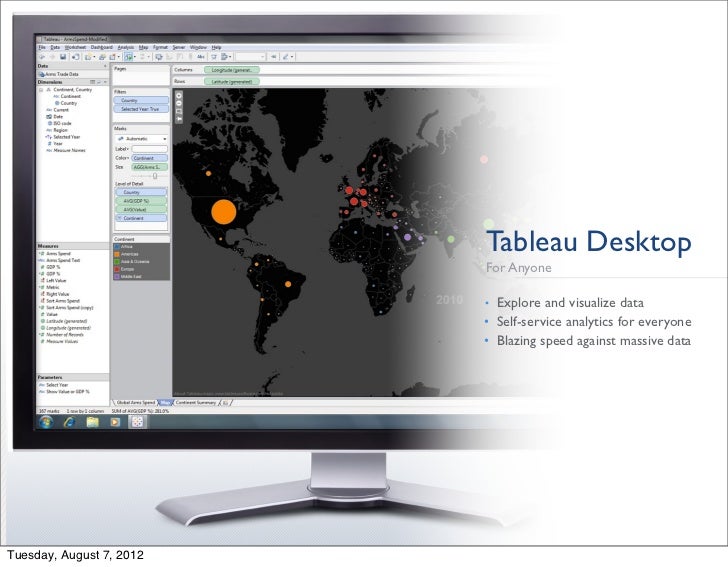Viewport: 728px width, 567px height.
Task: Click the Americas orange legend swatch
Action: [x=117, y=254]
